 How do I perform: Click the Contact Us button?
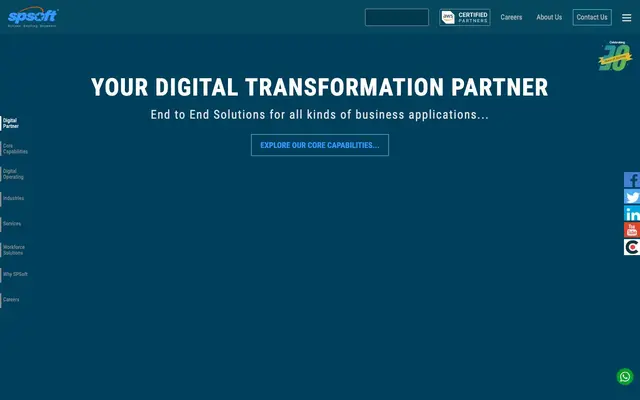click(592, 17)
